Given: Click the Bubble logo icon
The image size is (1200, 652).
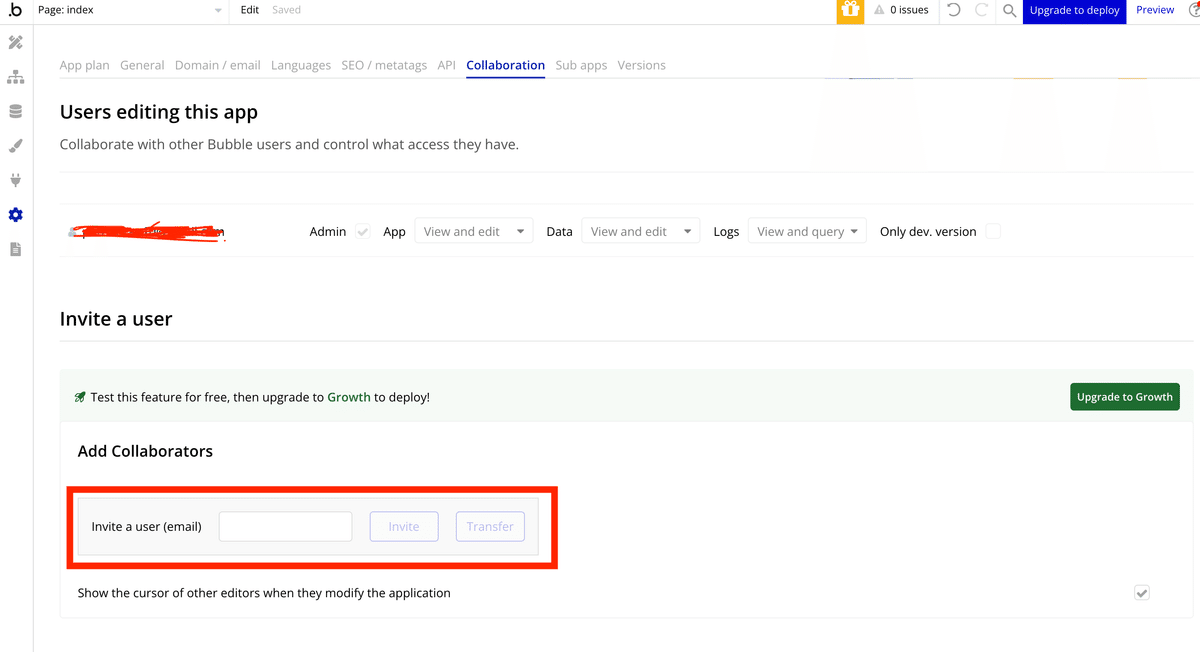Looking at the screenshot, I should [x=15, y=10].
